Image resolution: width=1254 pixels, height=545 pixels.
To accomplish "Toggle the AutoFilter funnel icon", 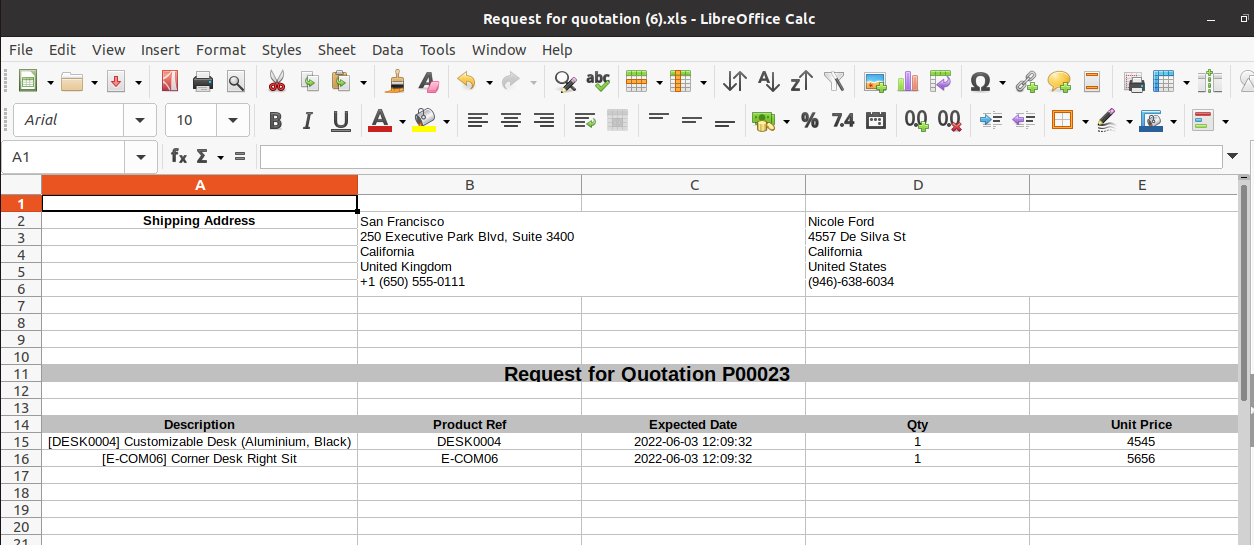I will (x=834, y=82).
